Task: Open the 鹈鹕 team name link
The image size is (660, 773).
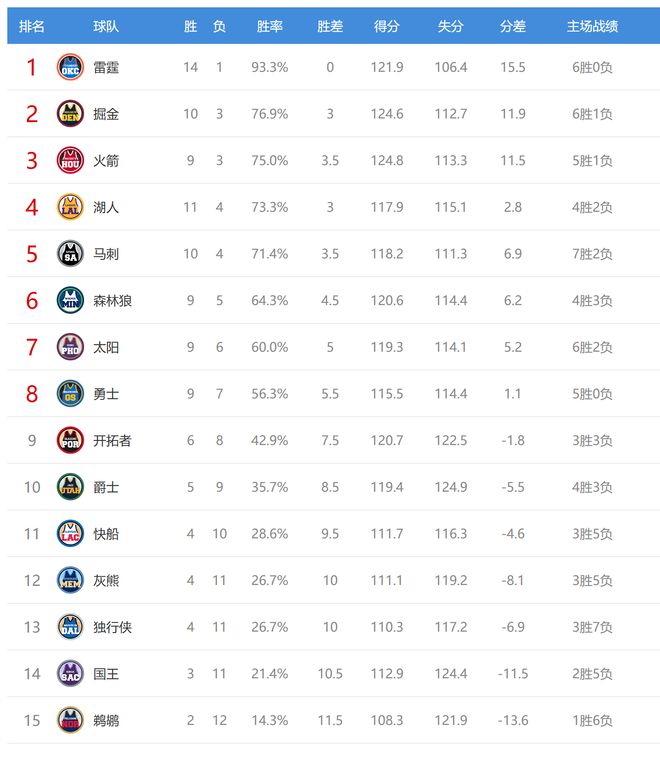Action: point(106,720)
